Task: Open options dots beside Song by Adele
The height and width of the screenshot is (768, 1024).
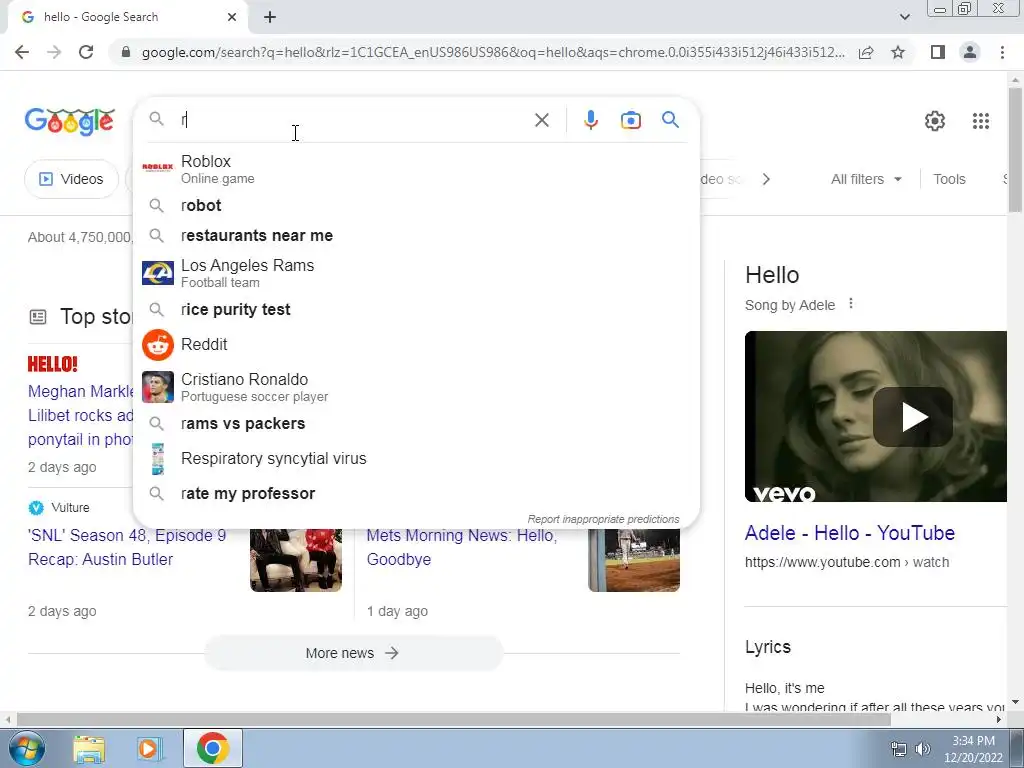Action: click(x=850, y=304)
